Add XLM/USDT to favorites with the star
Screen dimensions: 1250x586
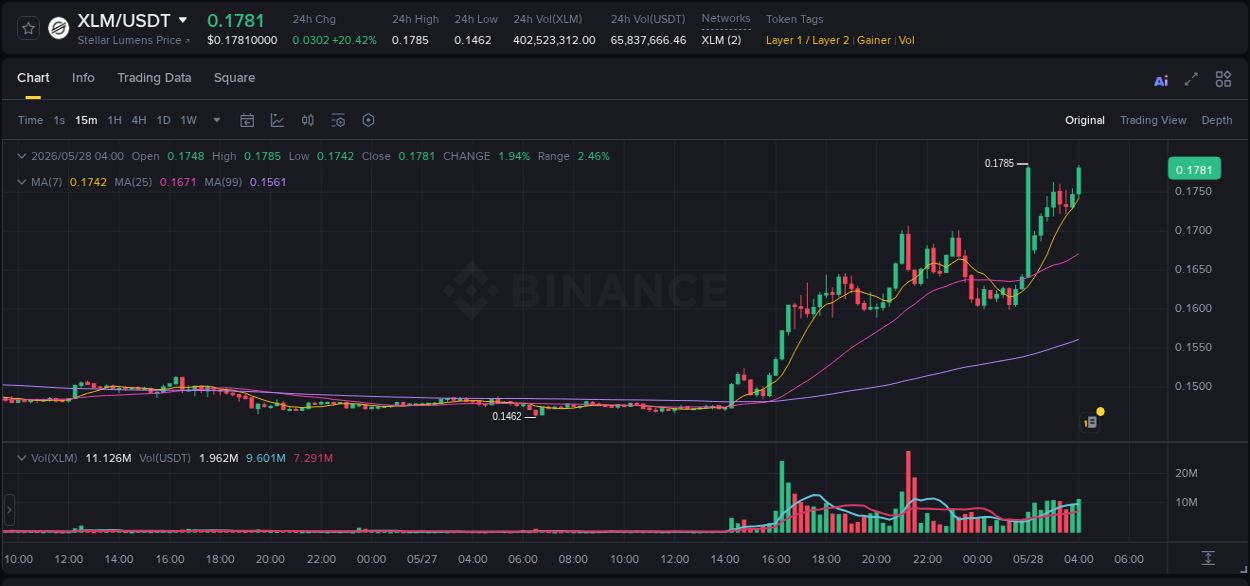click(28, 28)
